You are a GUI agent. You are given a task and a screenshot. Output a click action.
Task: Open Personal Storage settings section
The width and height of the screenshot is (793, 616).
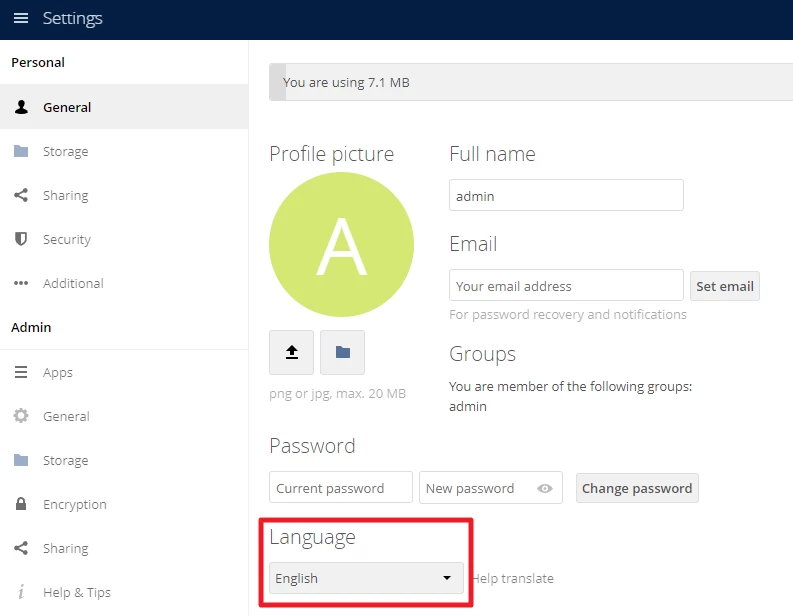(65, 152)
